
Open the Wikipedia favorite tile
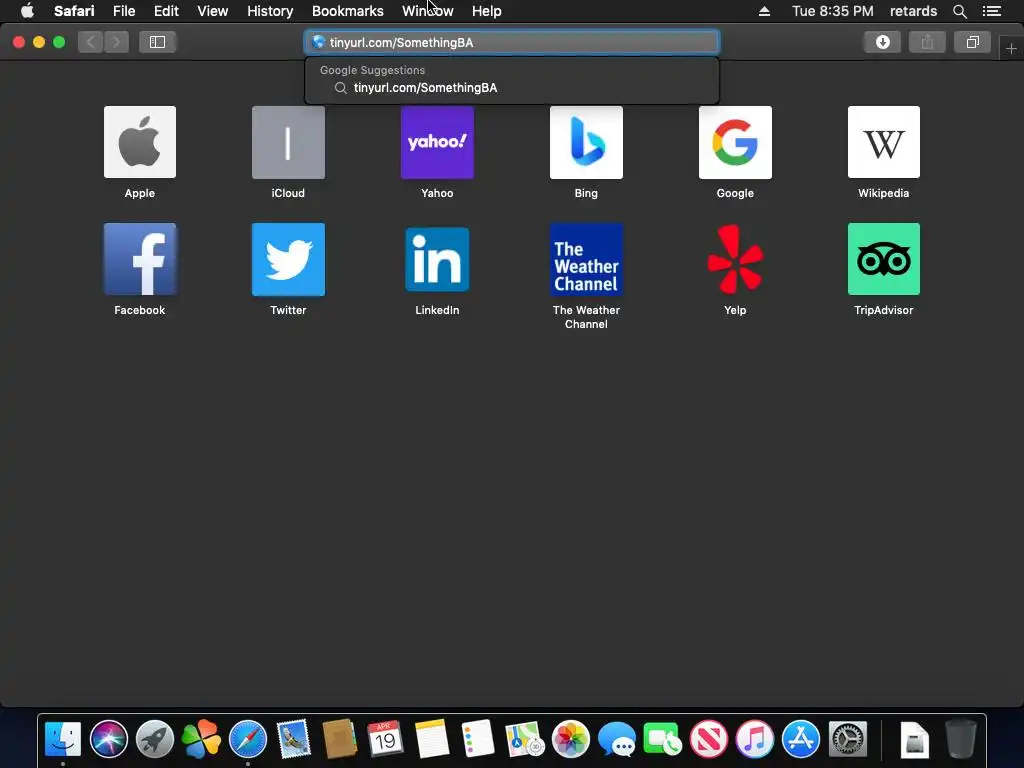[x=884, y=142]
